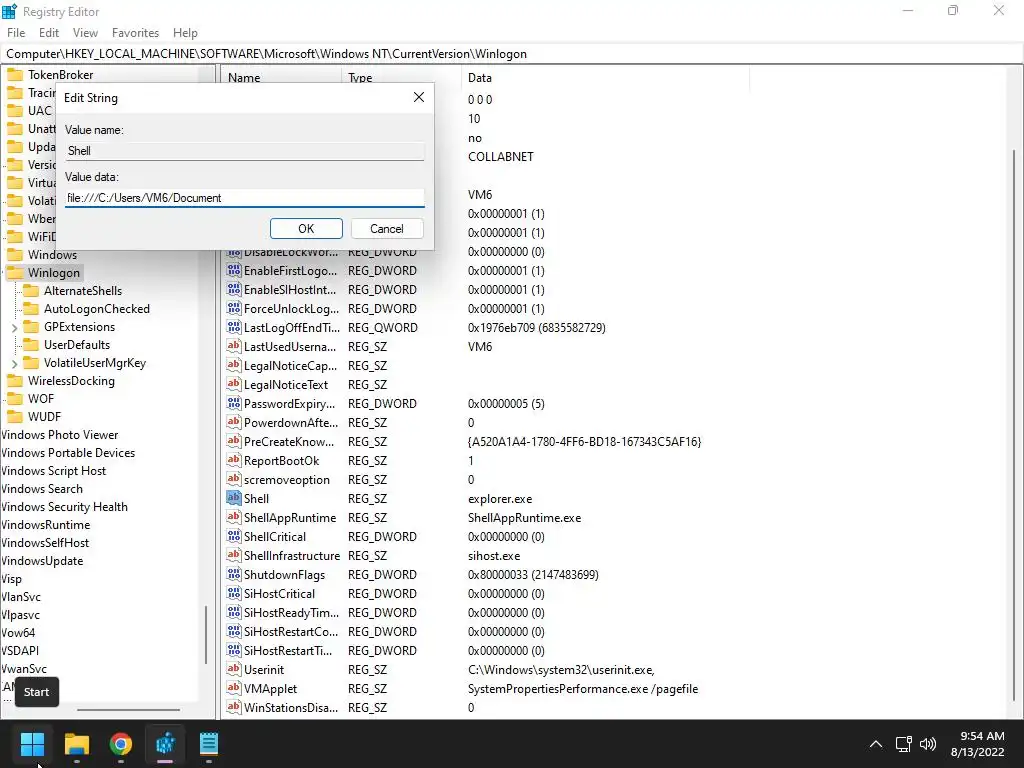The height and width of the screenshot is (768, 1024).
Task: Click the SiHostCritical DWORD icon
Action: (x=233, y=593)
